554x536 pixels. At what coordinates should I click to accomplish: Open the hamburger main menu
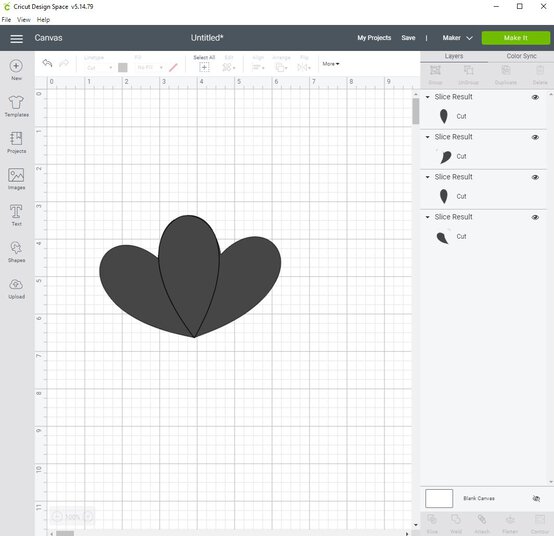(x=16, y=39)
